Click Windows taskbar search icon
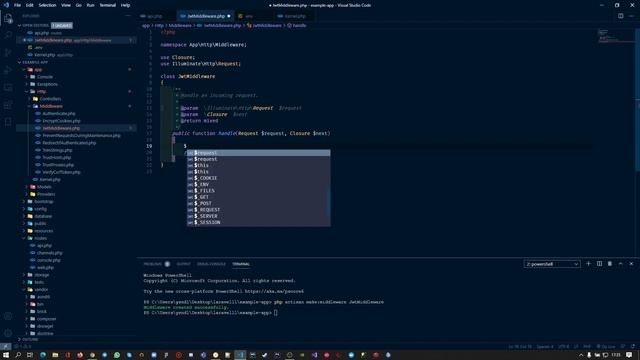Viewport: 640px width, 360px height. click(x=18, y=355)
